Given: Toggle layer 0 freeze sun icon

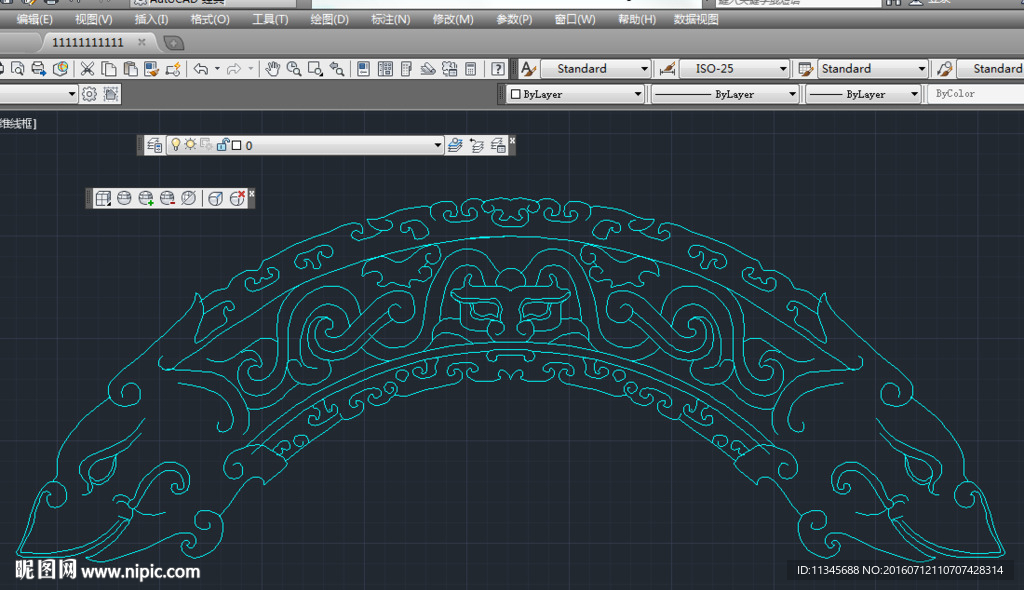Looking at the screenshot, I should 190,144.
